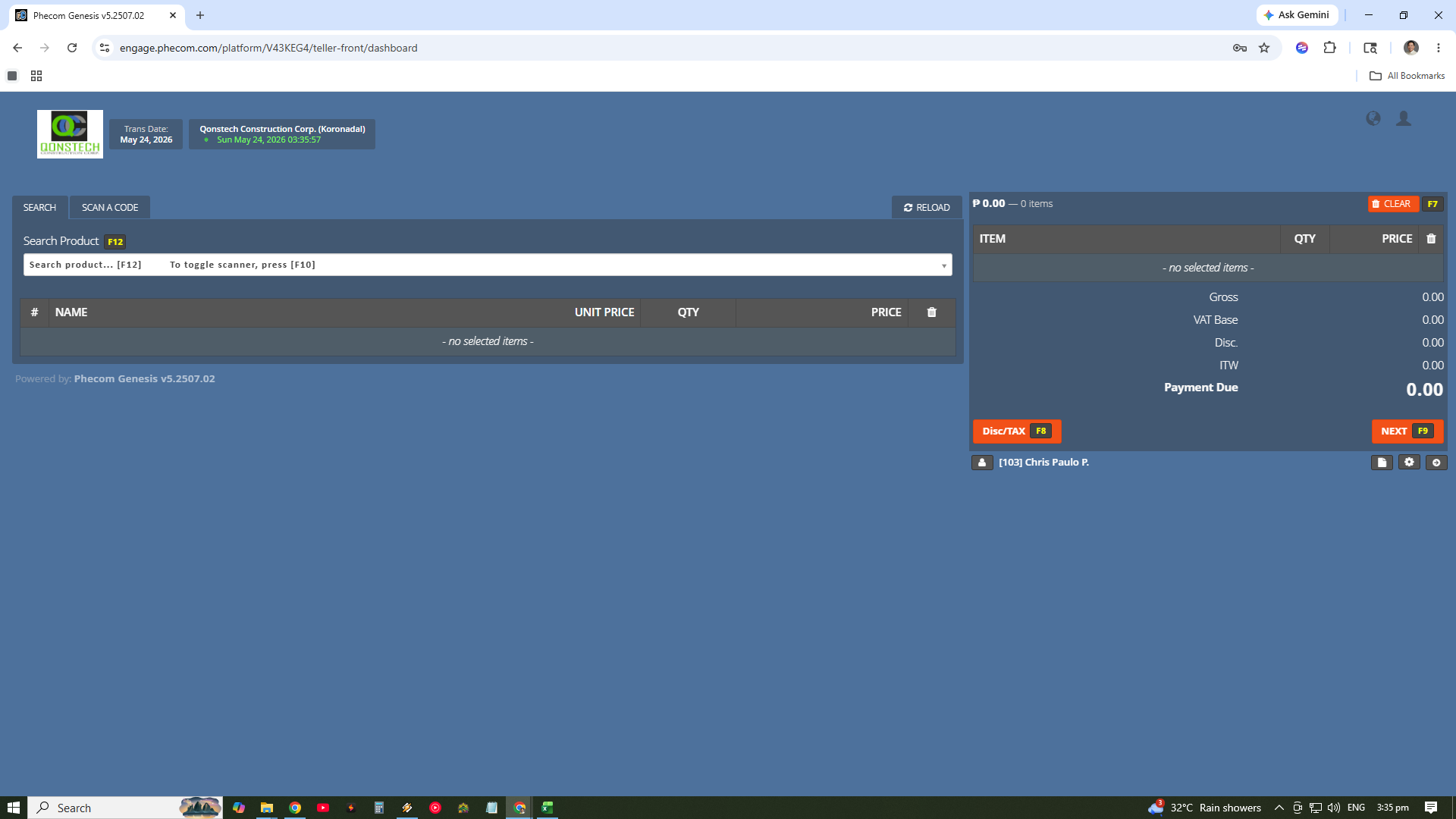Open the Chrome profile avatar
The height and width of the screenshot is (819, 1456).
pos(1411,48)
